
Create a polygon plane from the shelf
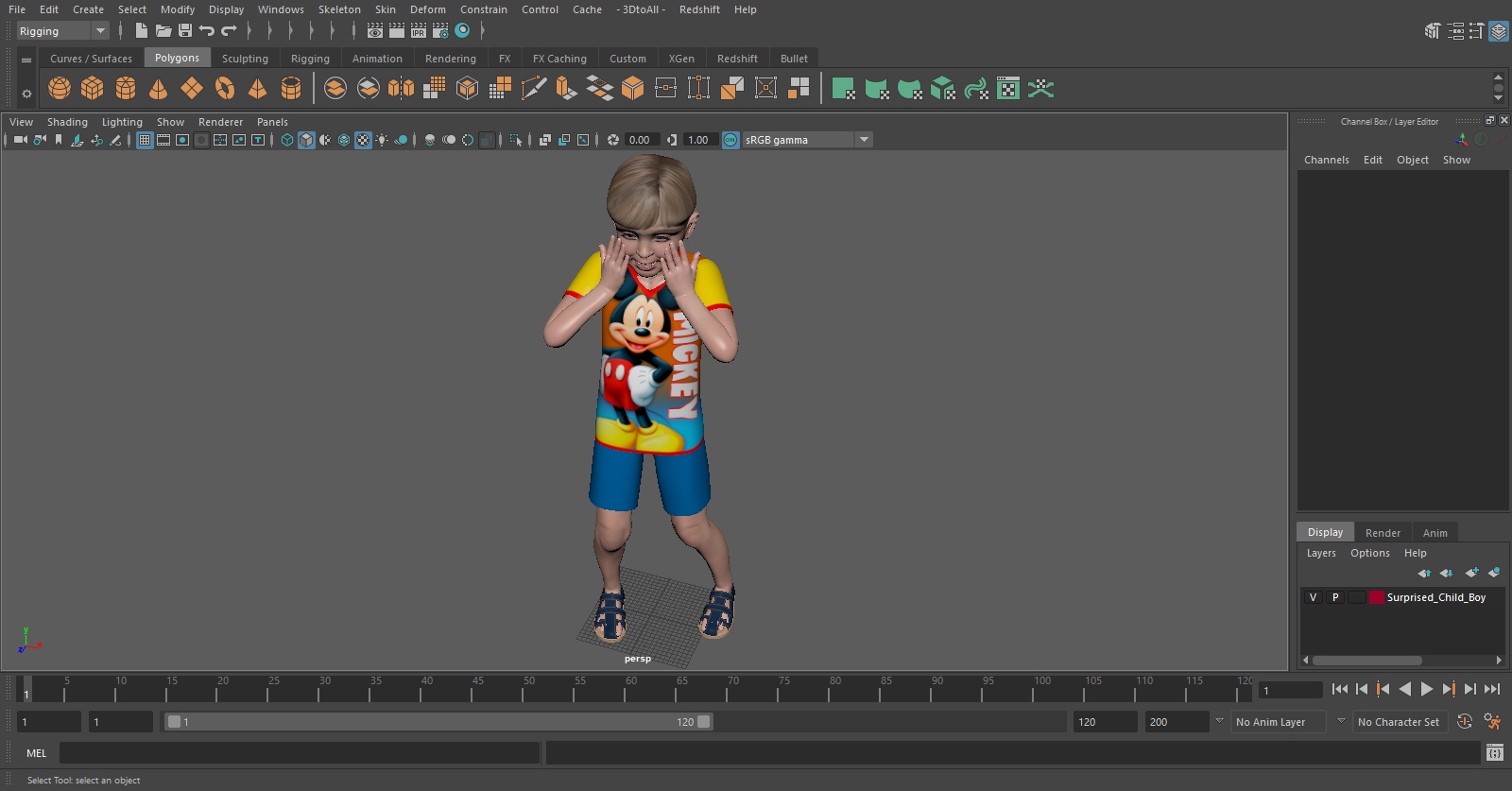click(192, 89)
